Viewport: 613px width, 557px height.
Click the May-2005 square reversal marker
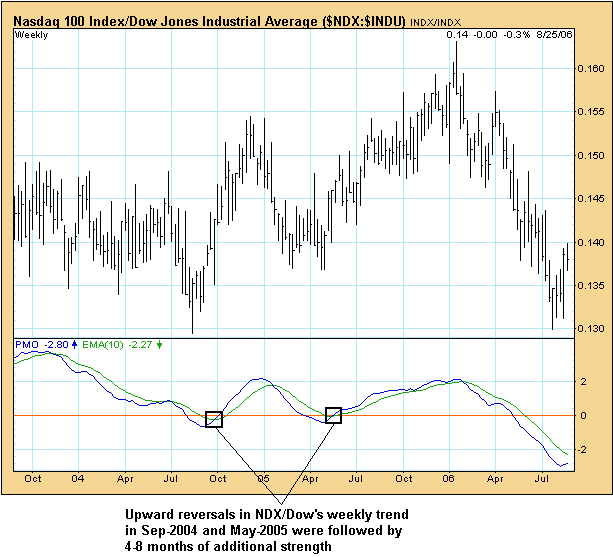click(x=334, y=414)
